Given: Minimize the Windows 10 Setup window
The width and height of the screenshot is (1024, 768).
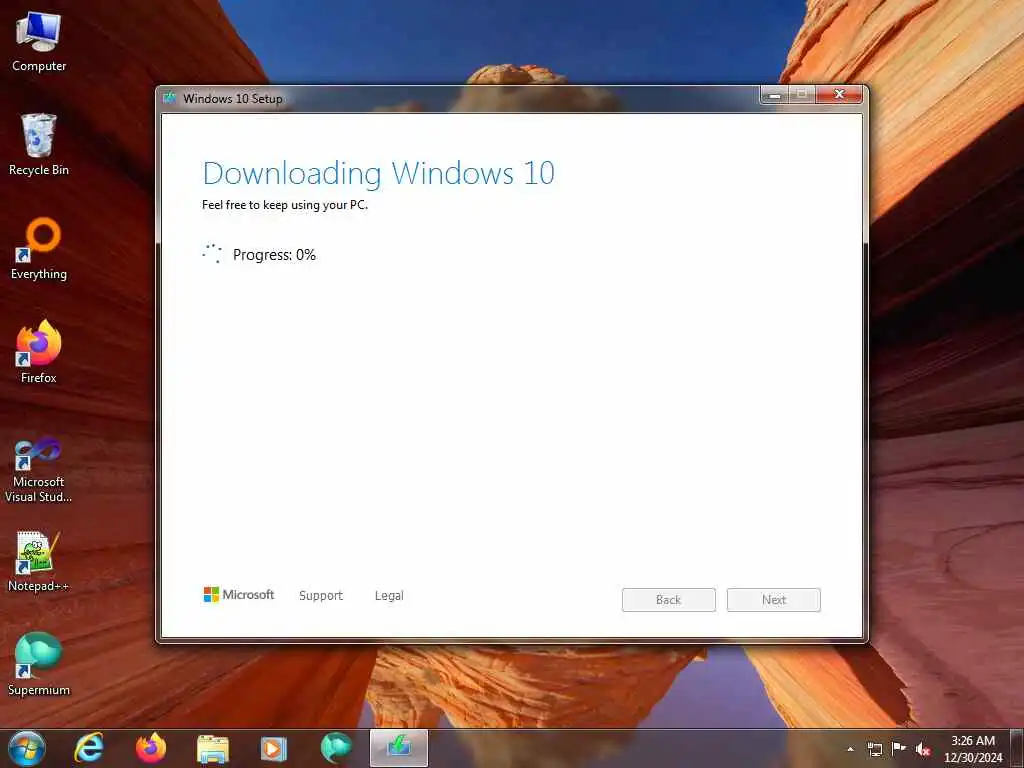Looking at the screenshot, I should click(x=775, y=95).
